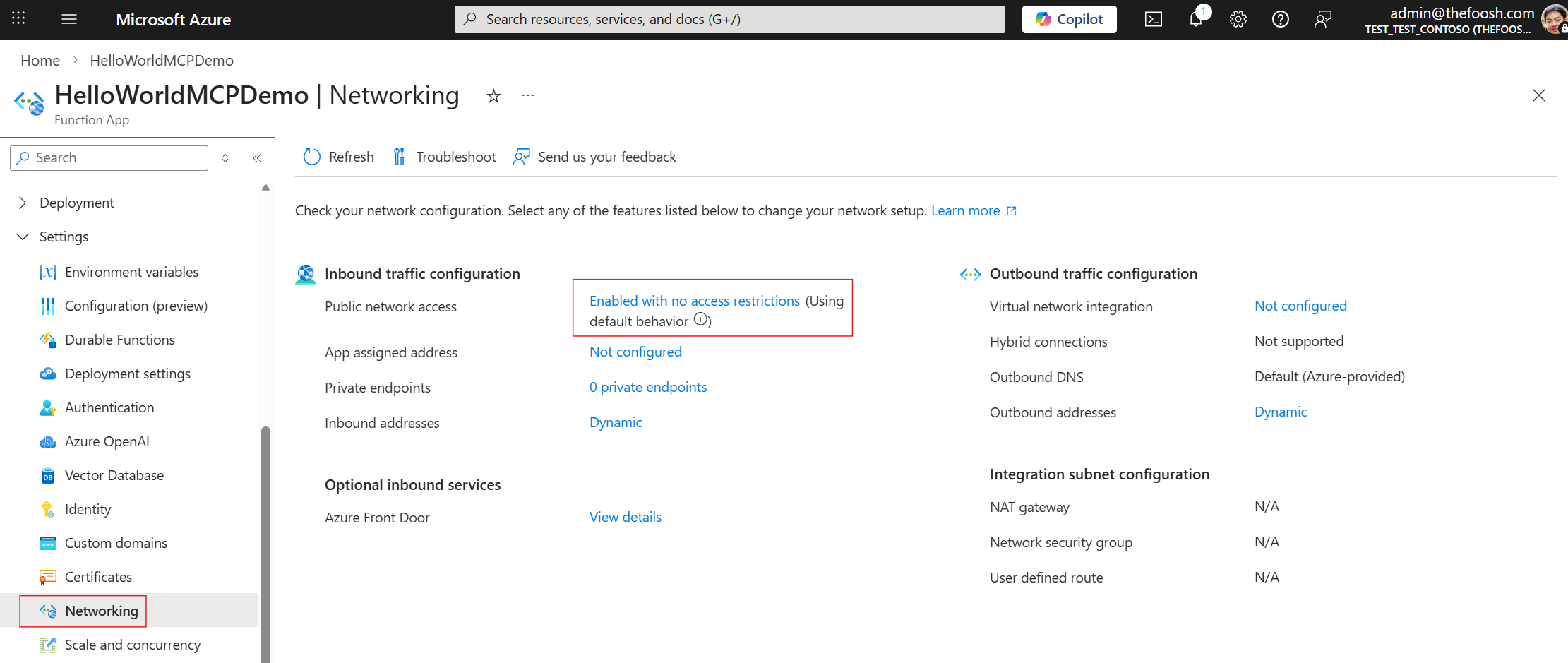The width and height of the screenshot is (1568, 663).
Task: Click the Configuration (preview) icon
Action: coord(48,306)
